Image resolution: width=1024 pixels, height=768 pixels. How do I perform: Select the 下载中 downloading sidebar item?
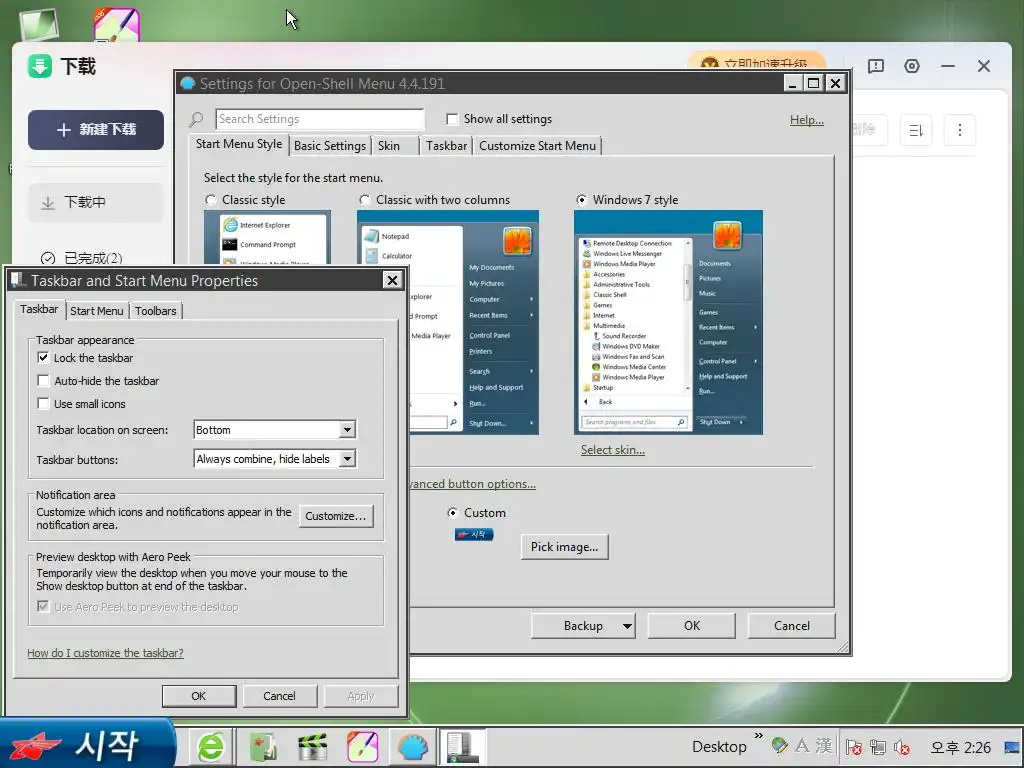point(95,202)
